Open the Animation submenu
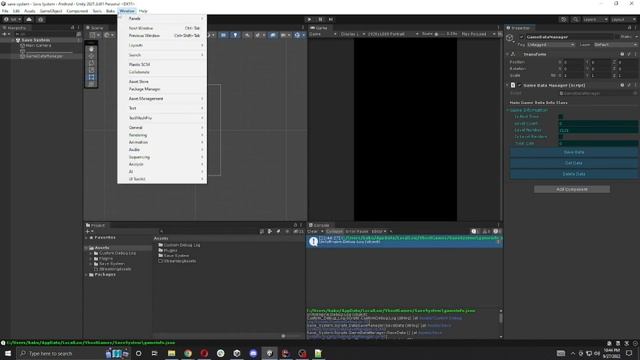640x360 pixels. 162,142
